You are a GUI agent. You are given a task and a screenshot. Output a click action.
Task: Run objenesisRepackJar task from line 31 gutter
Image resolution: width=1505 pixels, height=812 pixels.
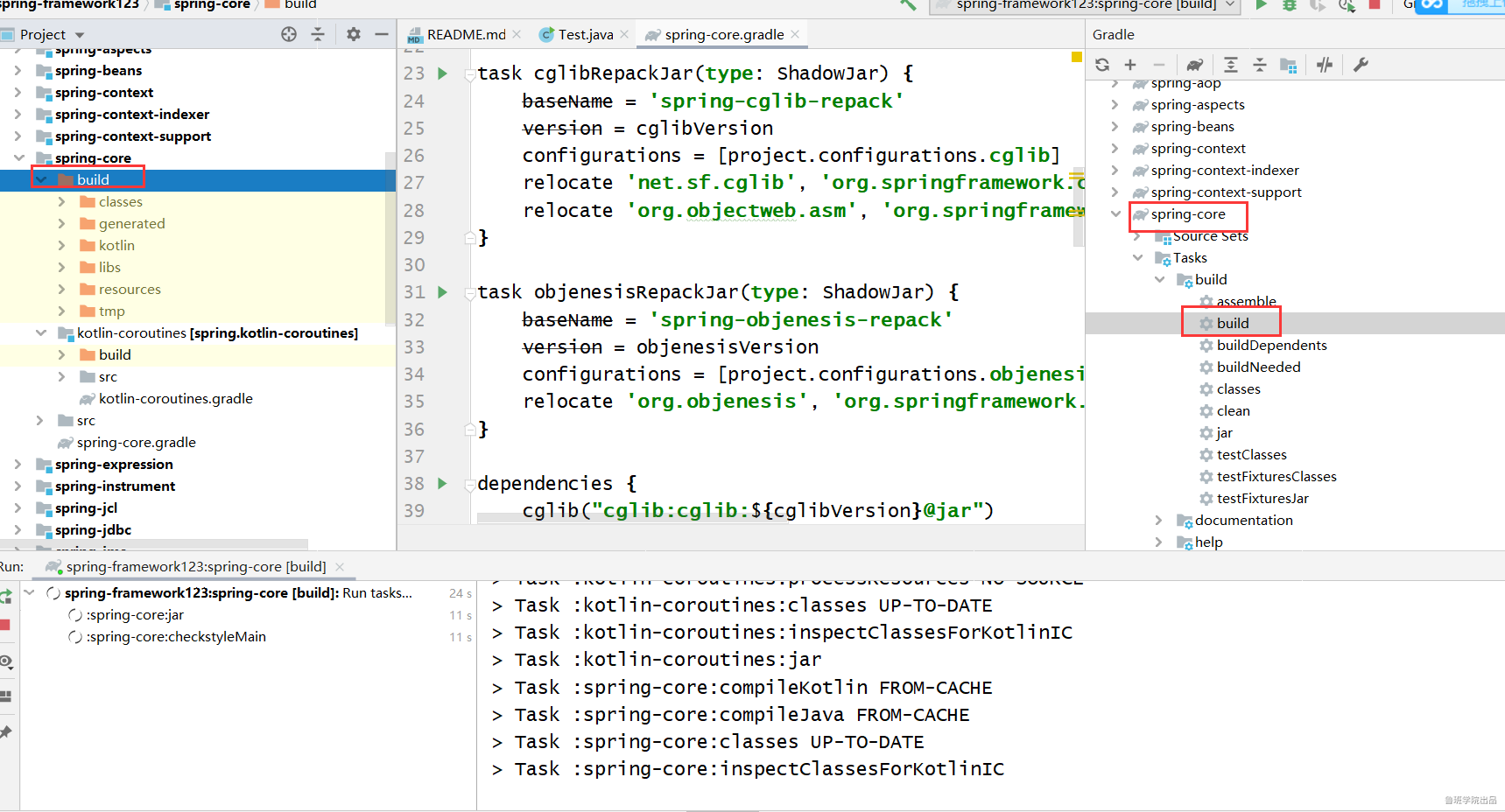point(443,292)
